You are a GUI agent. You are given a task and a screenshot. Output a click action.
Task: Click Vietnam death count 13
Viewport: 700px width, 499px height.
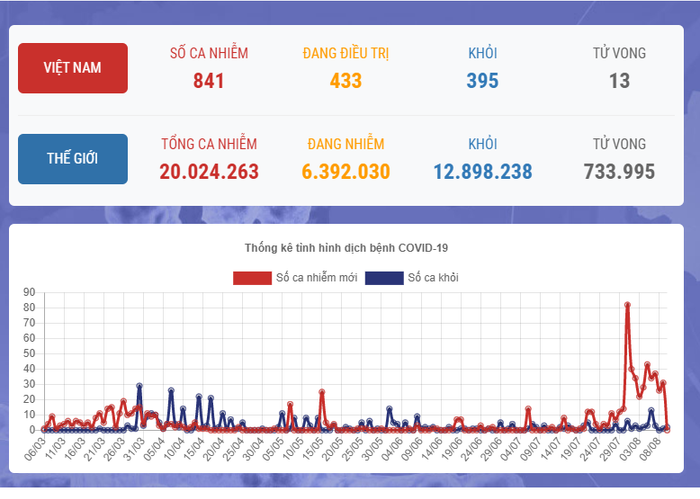(619, 81)
